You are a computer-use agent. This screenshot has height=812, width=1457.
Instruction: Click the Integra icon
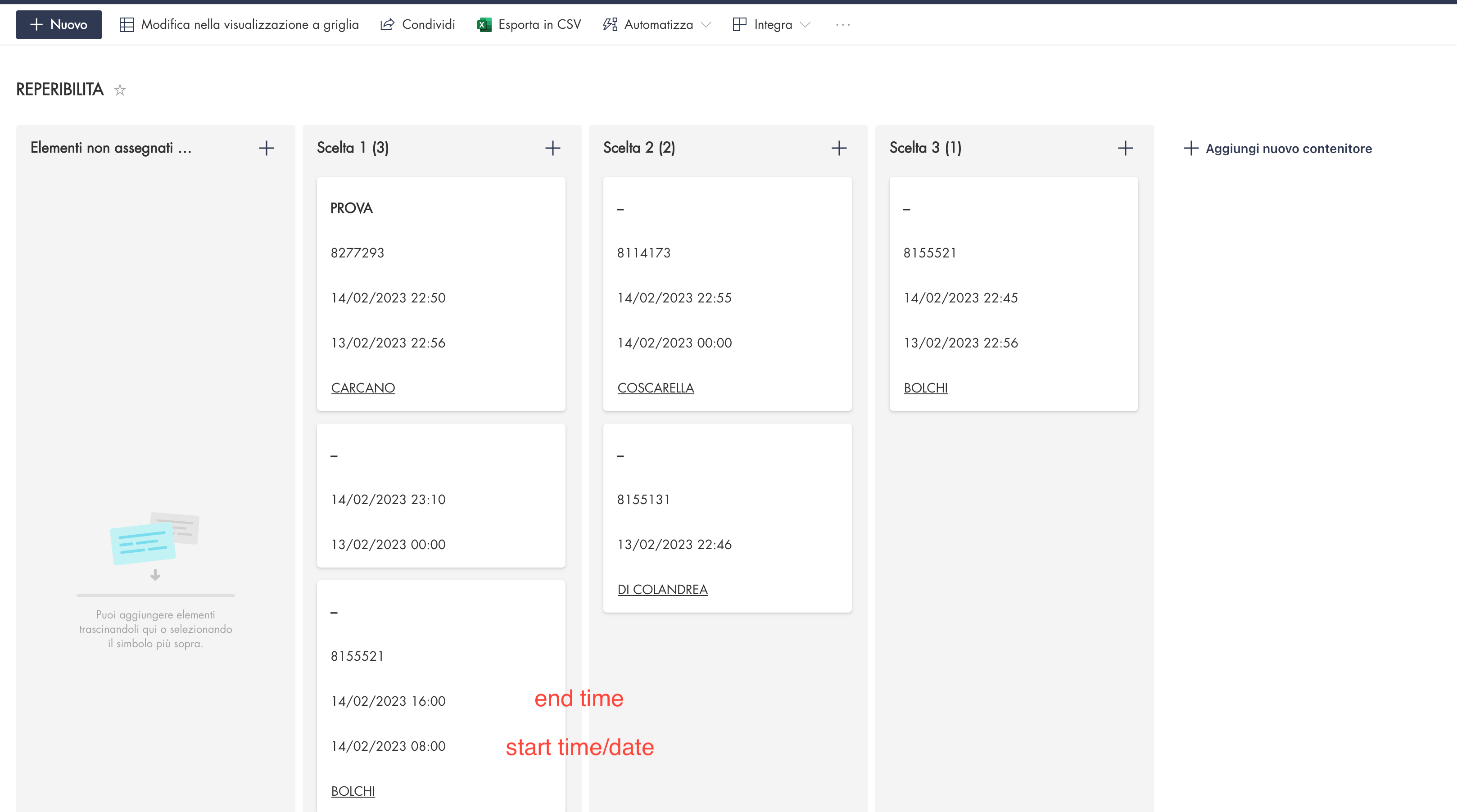739,24
